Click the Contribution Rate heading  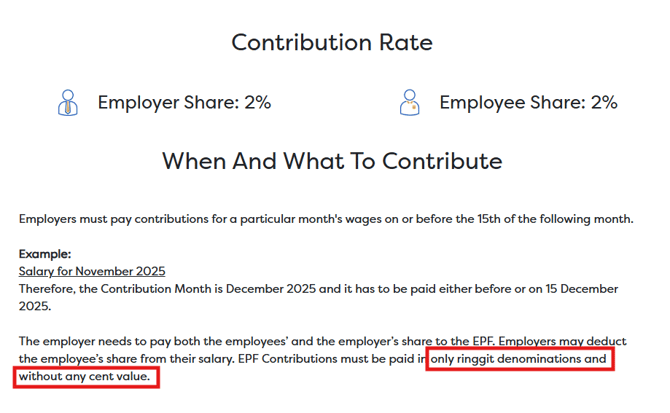tap(332, 42)
